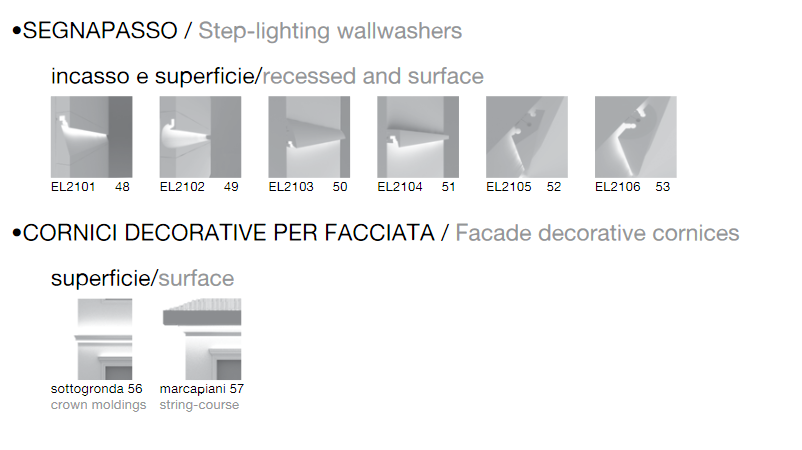Jump to page 49 reference
The height and width of the screenshot is (450, 802).
click(231, 187)
